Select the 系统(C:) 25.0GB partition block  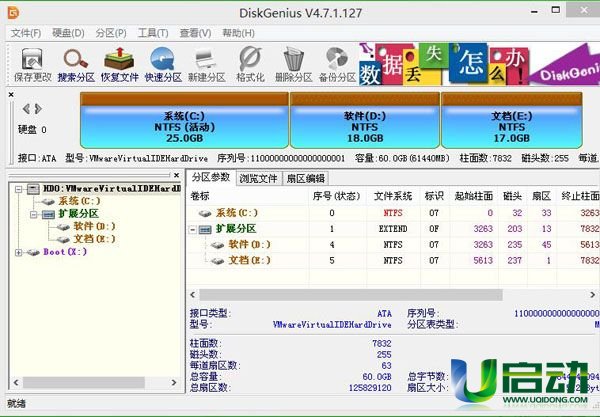(x=184, y=120)
